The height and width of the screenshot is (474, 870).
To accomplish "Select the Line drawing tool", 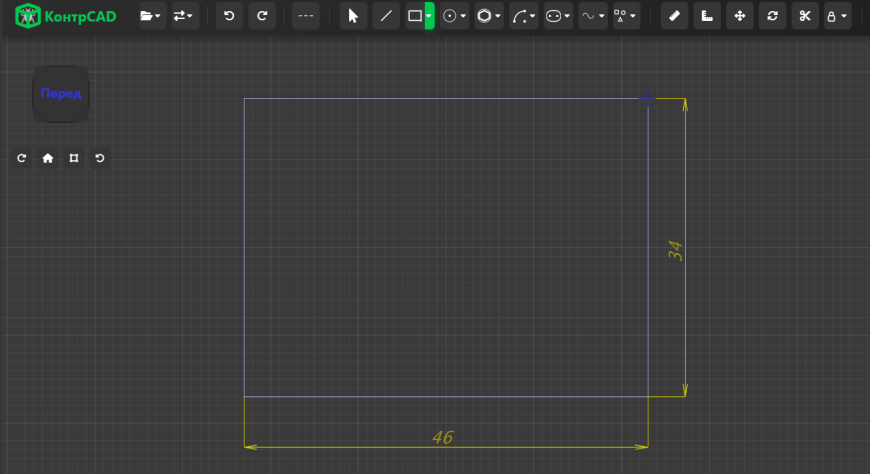I will (x=386, y=16).
